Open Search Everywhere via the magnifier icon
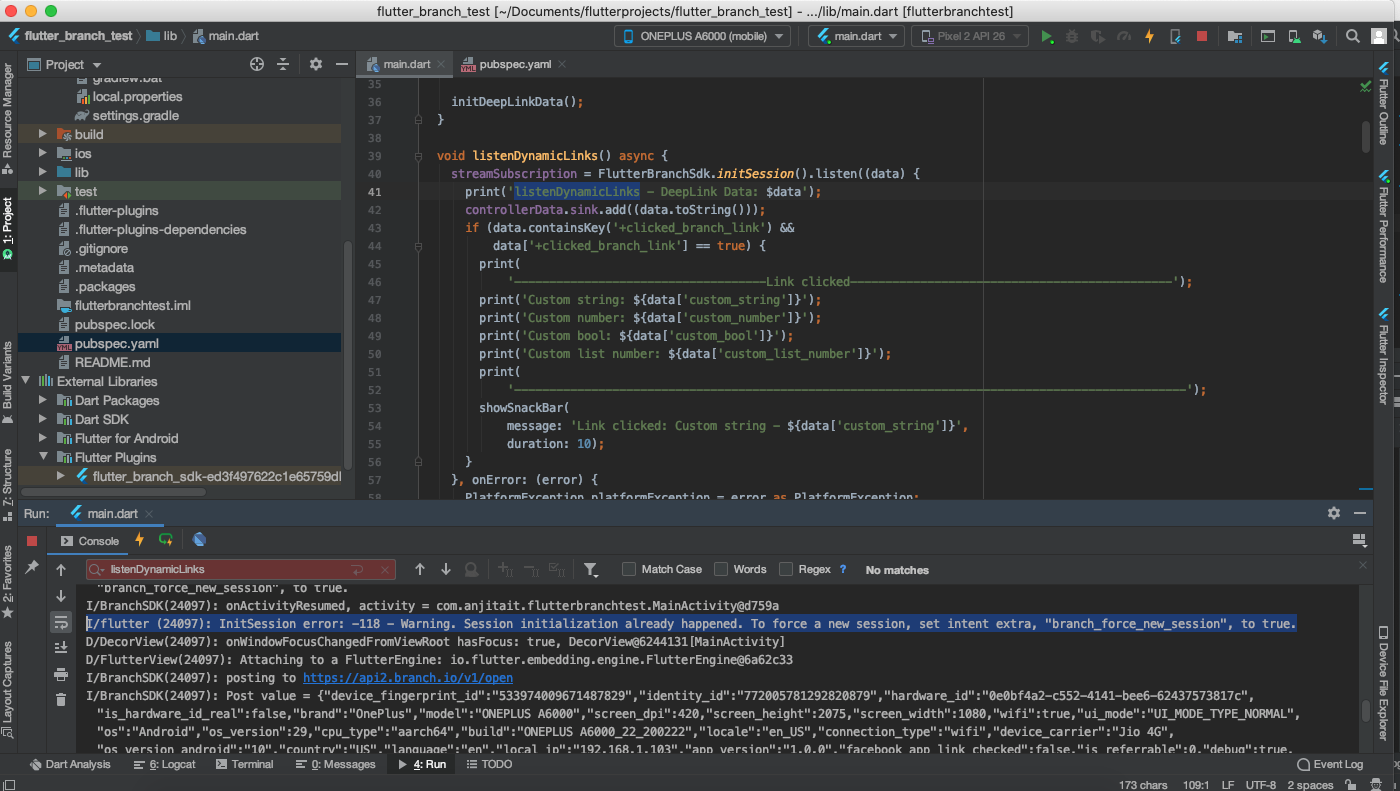 pos(1352,36)
